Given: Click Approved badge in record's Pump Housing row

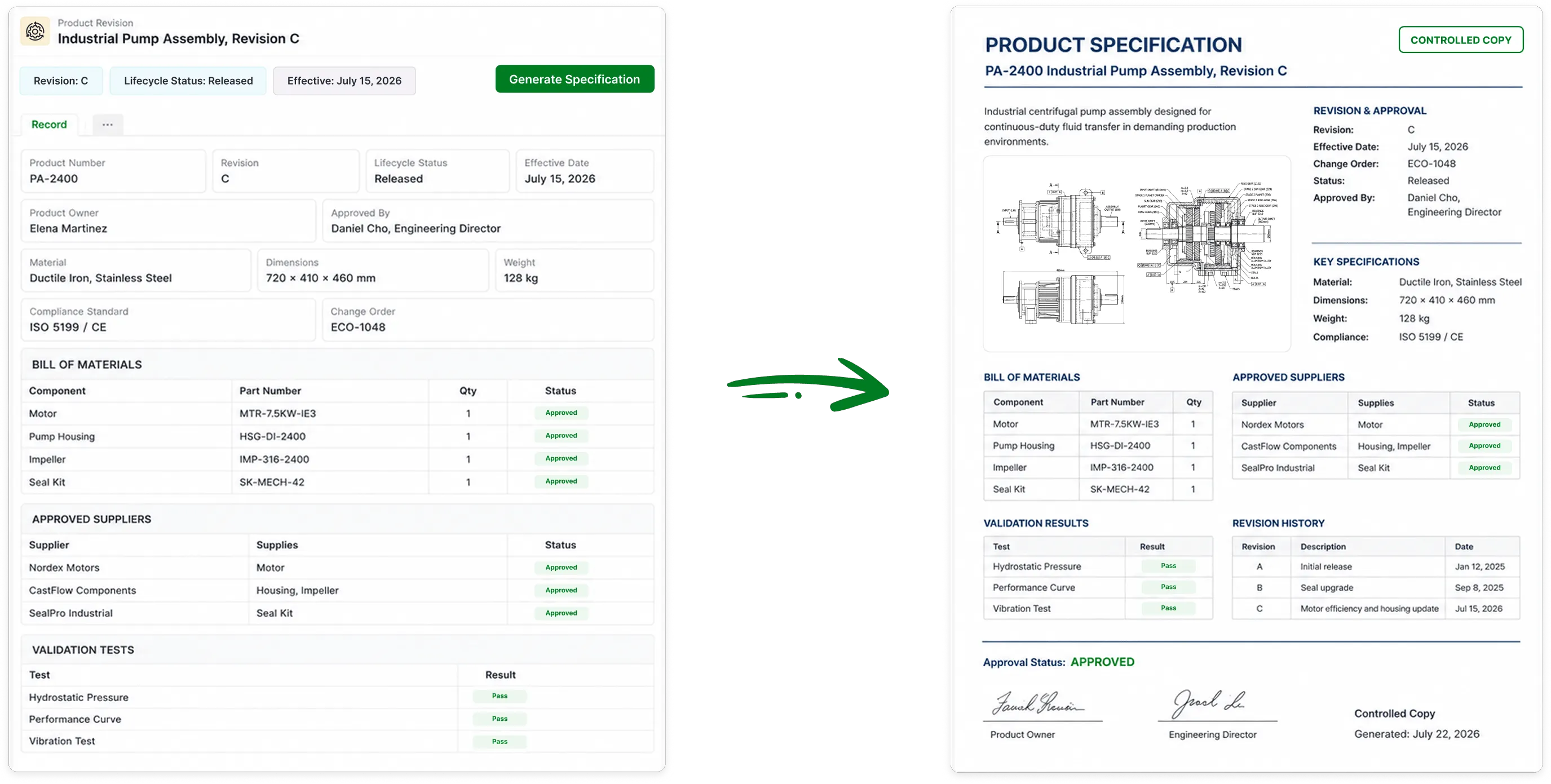Looking at the screenshot, I should point(561,436).
